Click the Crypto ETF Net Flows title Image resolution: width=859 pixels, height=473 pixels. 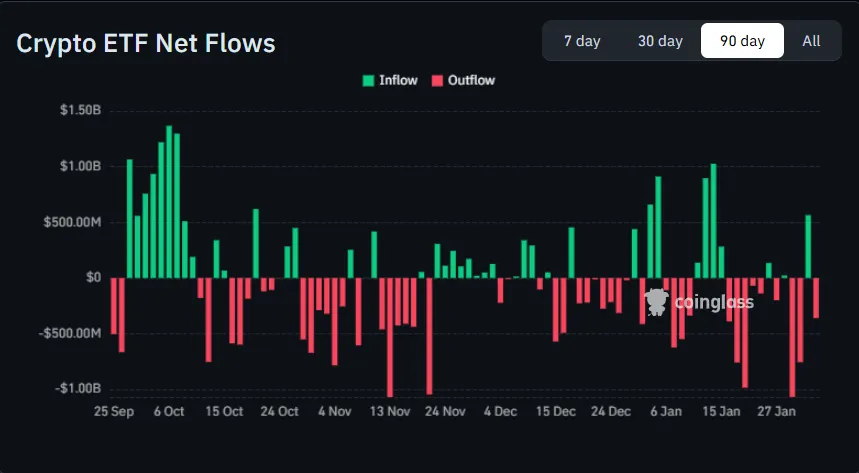coord(146,43)
